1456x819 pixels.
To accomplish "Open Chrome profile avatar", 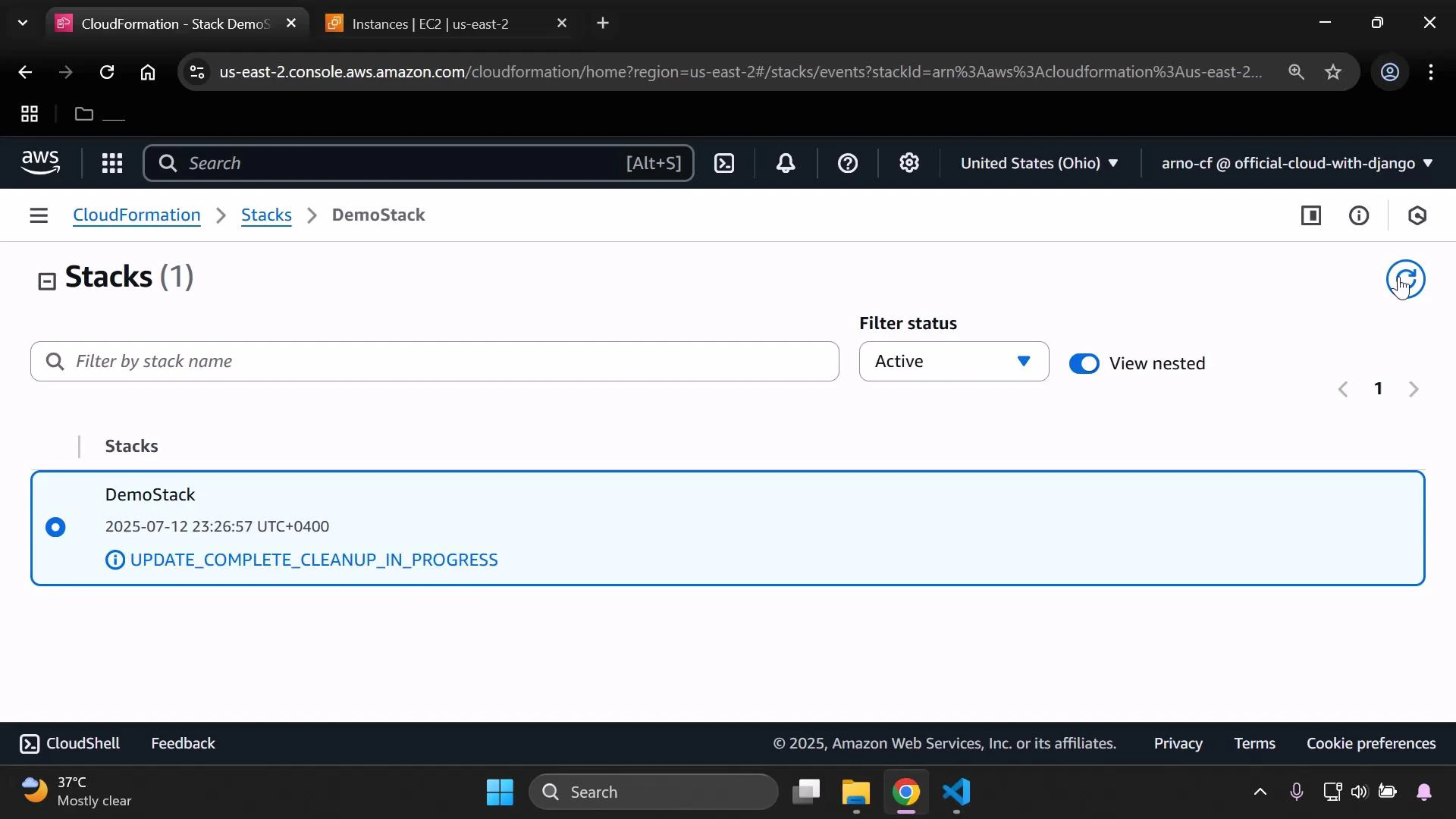I will (x=1389, y=72).
